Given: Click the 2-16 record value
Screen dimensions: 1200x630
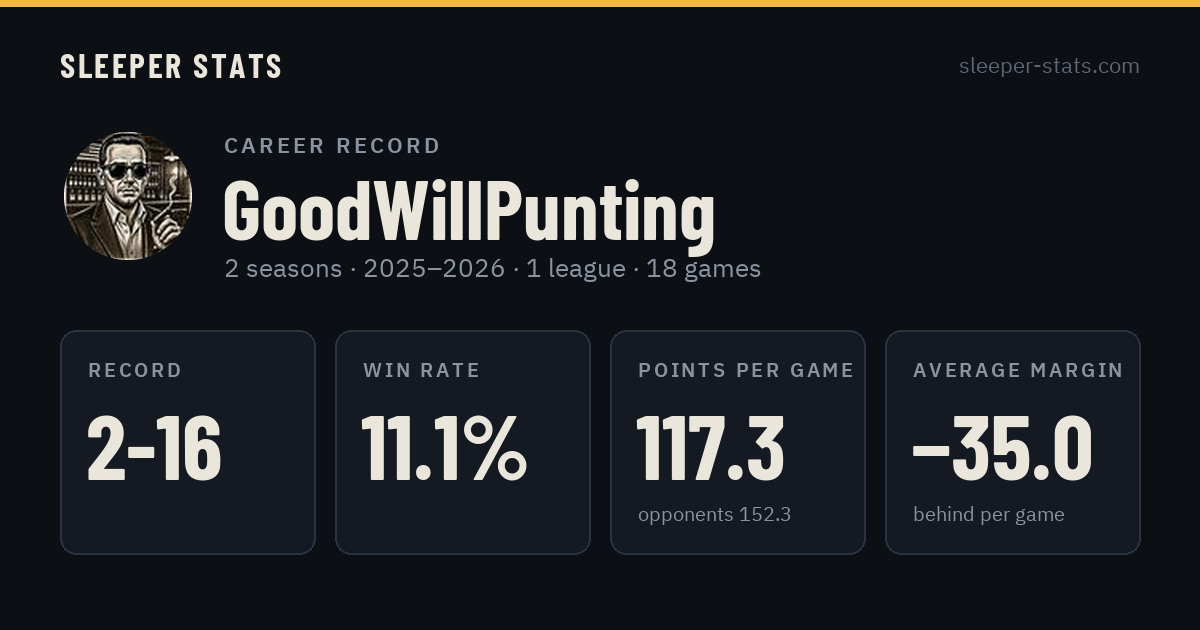Looking at the screenshot, I should [154, 449].
